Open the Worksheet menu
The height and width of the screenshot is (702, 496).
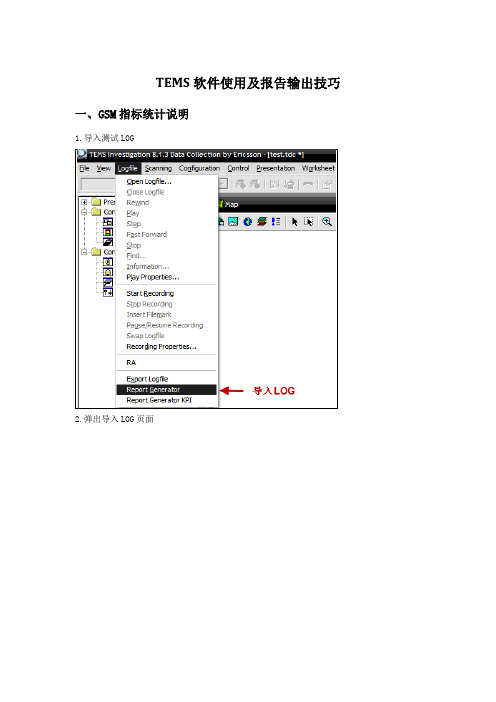pos(318,168)
